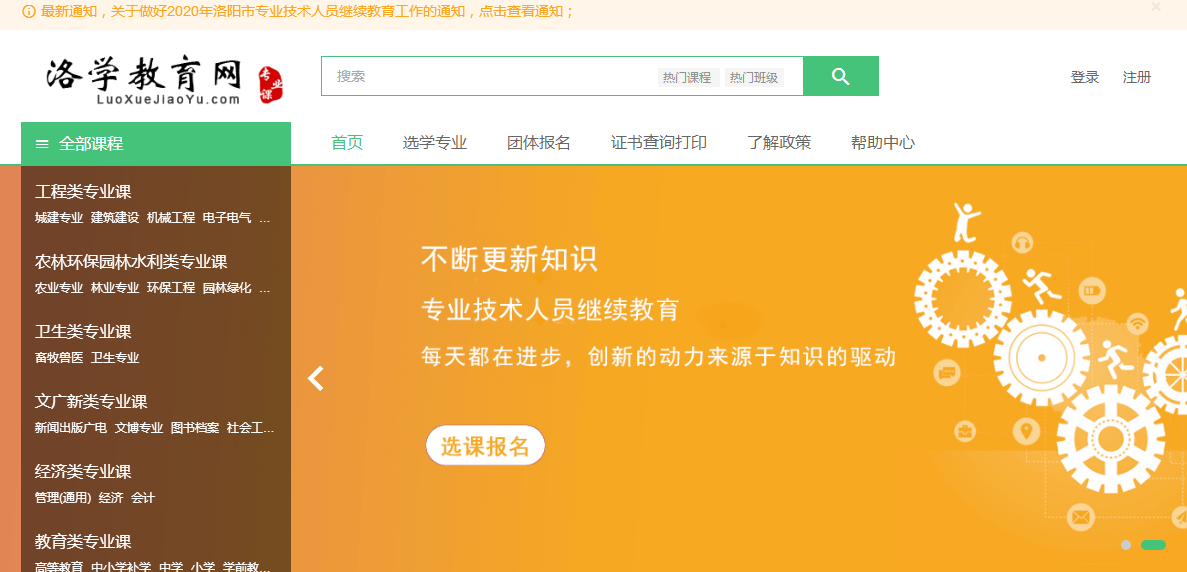Image resolution: width=1187 pixels, height=572 pixels.
Task: Open the 文广新类专业课 category
Action: [91, 402]
